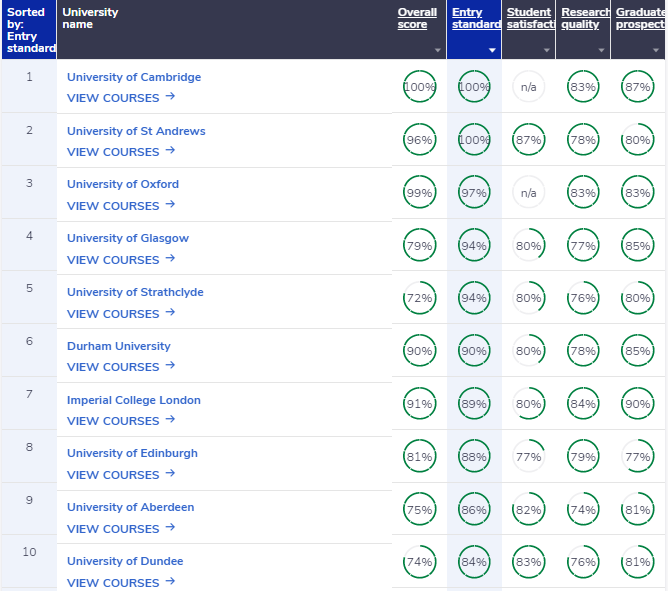This screenshot has width=668, height=591.
Task: Click dropdown arrow under Graduate prospects
Action: [656, 50]
